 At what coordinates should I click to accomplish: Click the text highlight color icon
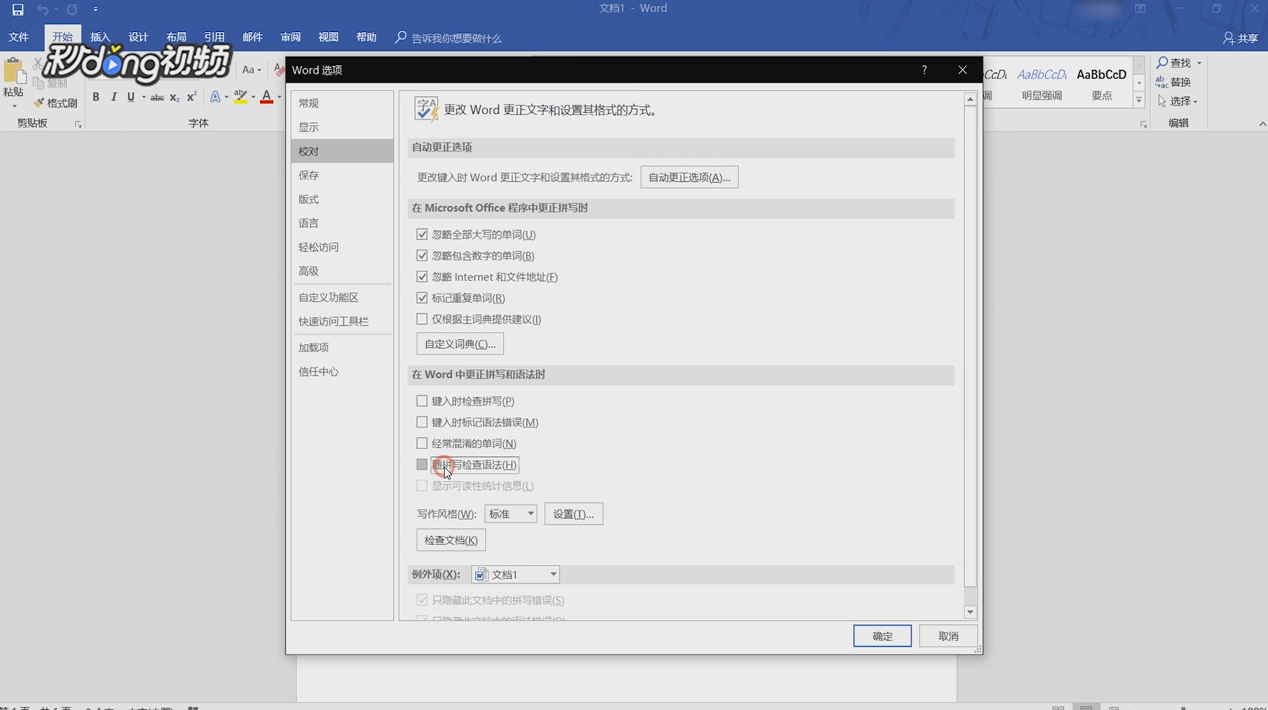[x=240, y=97]
